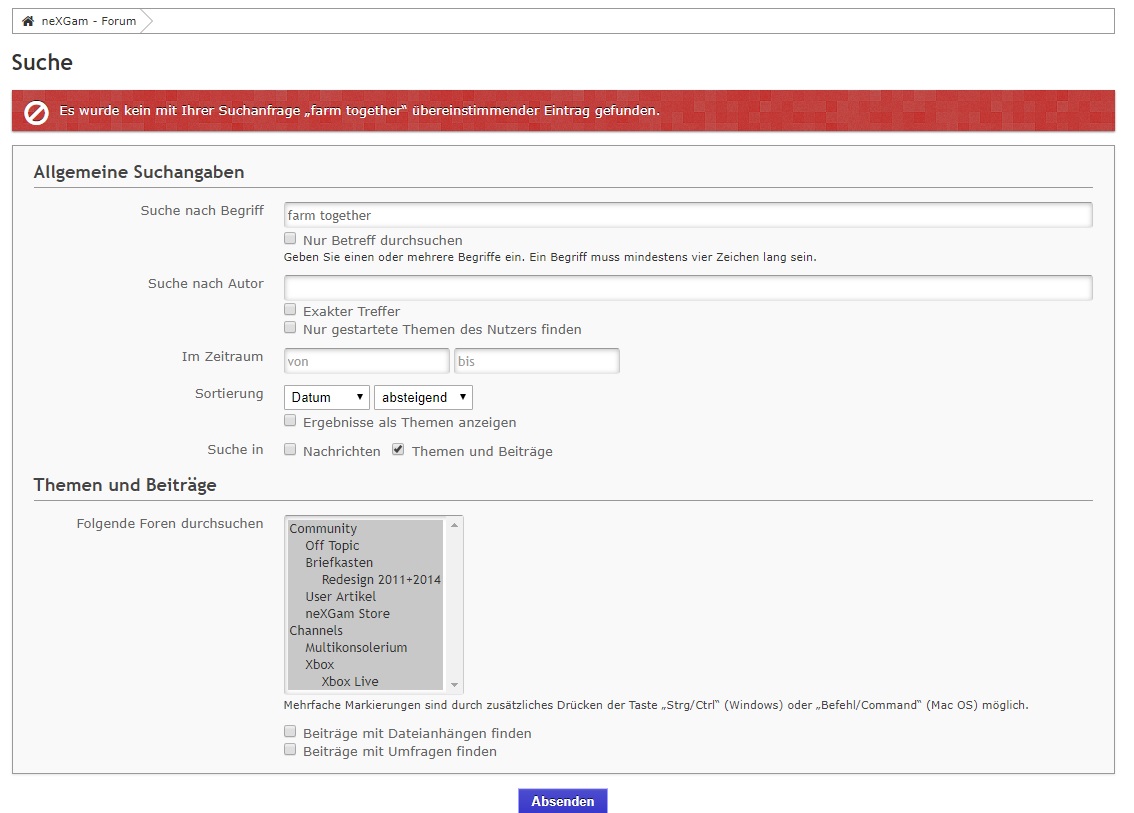Select Multikonsolerium forum entry
This screenshot has width=1134, height=813.
click(365, 647)
